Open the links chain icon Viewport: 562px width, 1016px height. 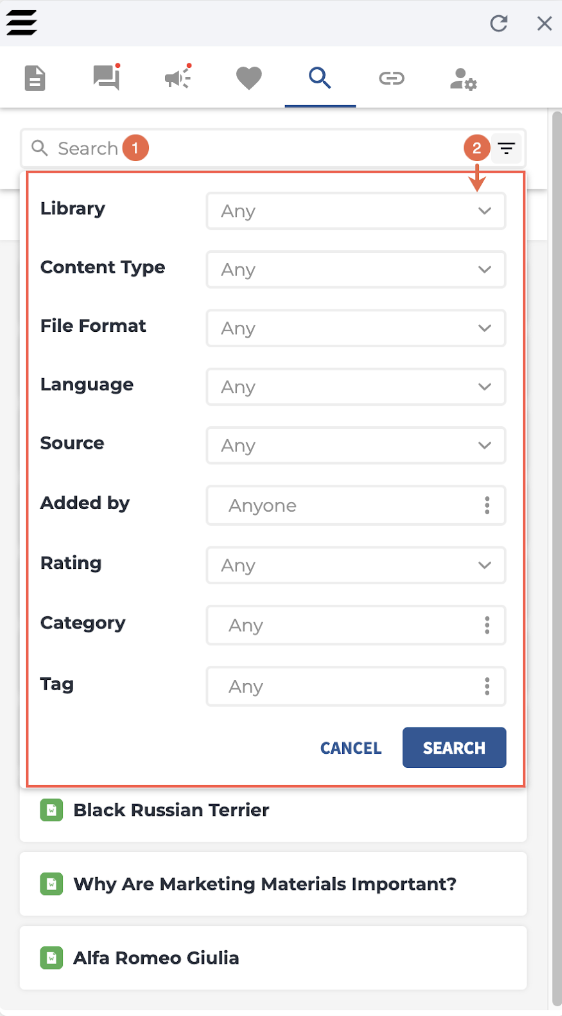(392, 79)
